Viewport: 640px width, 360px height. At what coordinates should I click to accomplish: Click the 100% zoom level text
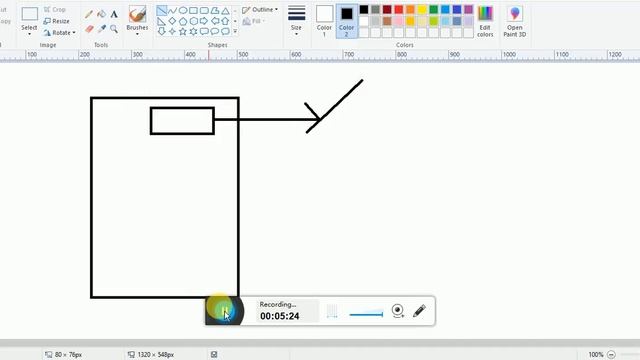pos(596,354)
